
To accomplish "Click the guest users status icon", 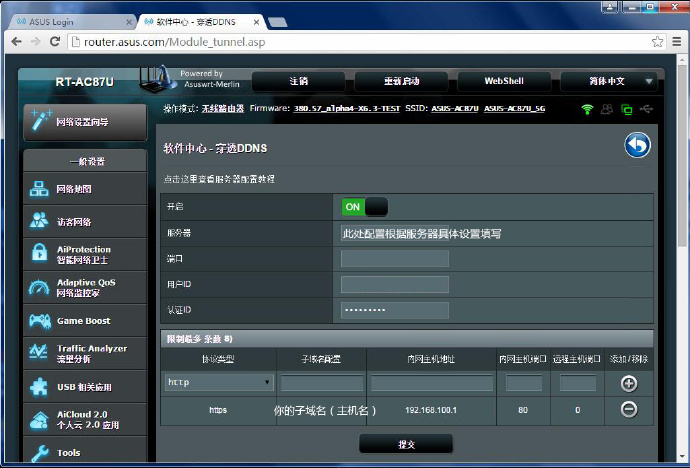I will pos(607,109).
